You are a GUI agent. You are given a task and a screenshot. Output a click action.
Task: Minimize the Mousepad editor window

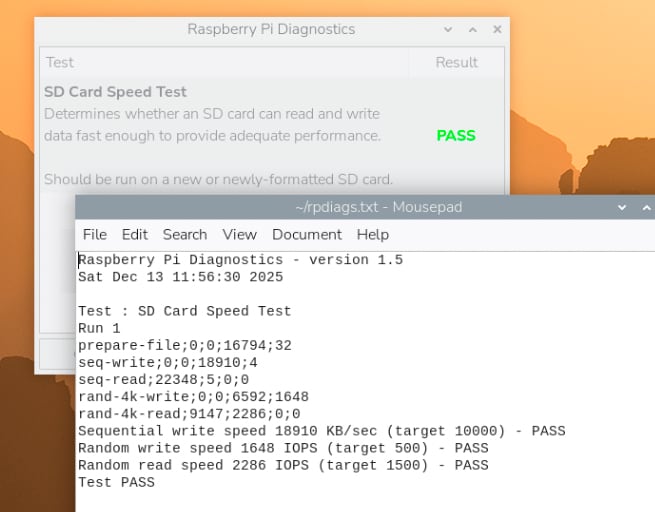[x=624, y=207]
